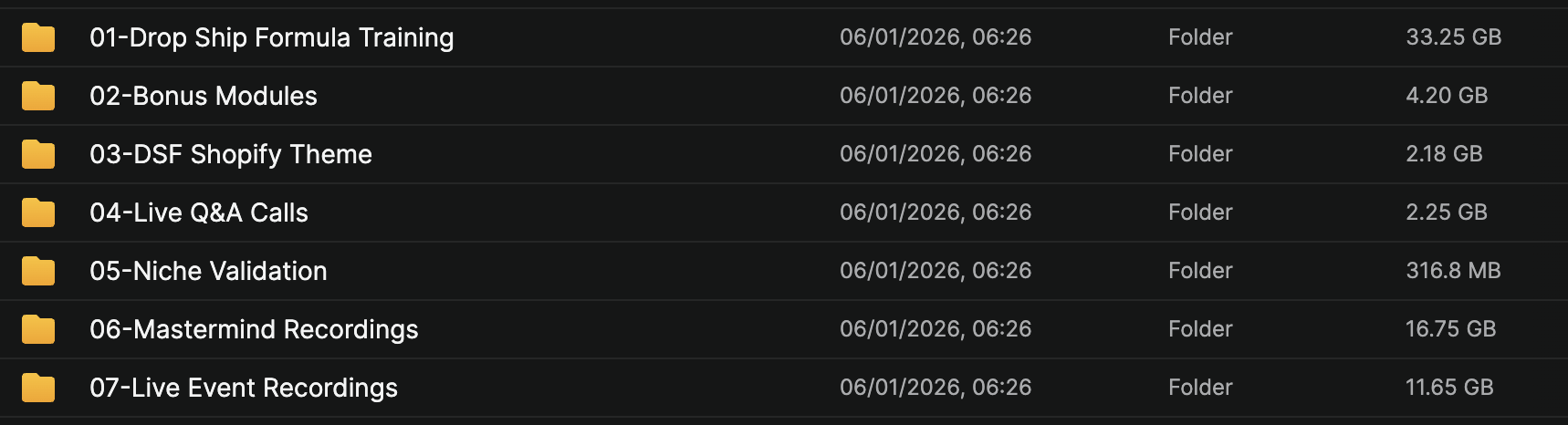Click the 316.8 MB size value
This screenshot has height=425, width=1568.
(x=1453, y=271)
